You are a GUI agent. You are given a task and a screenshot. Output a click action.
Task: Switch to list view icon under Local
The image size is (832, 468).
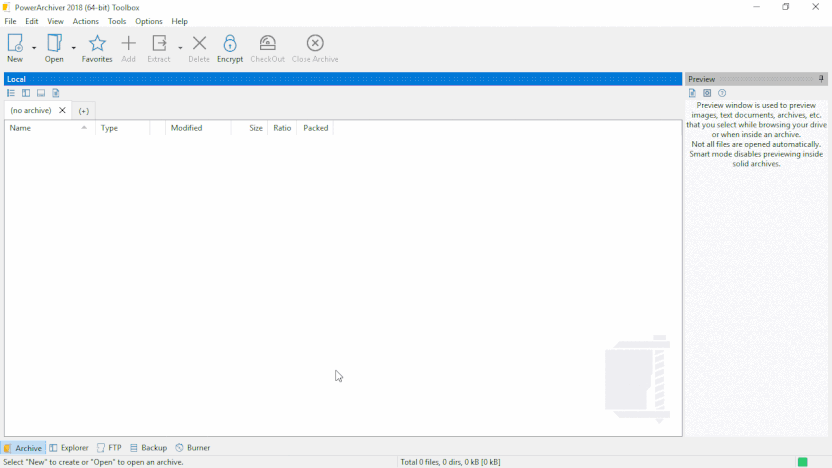pyautogui.click(x=11, y=93)
